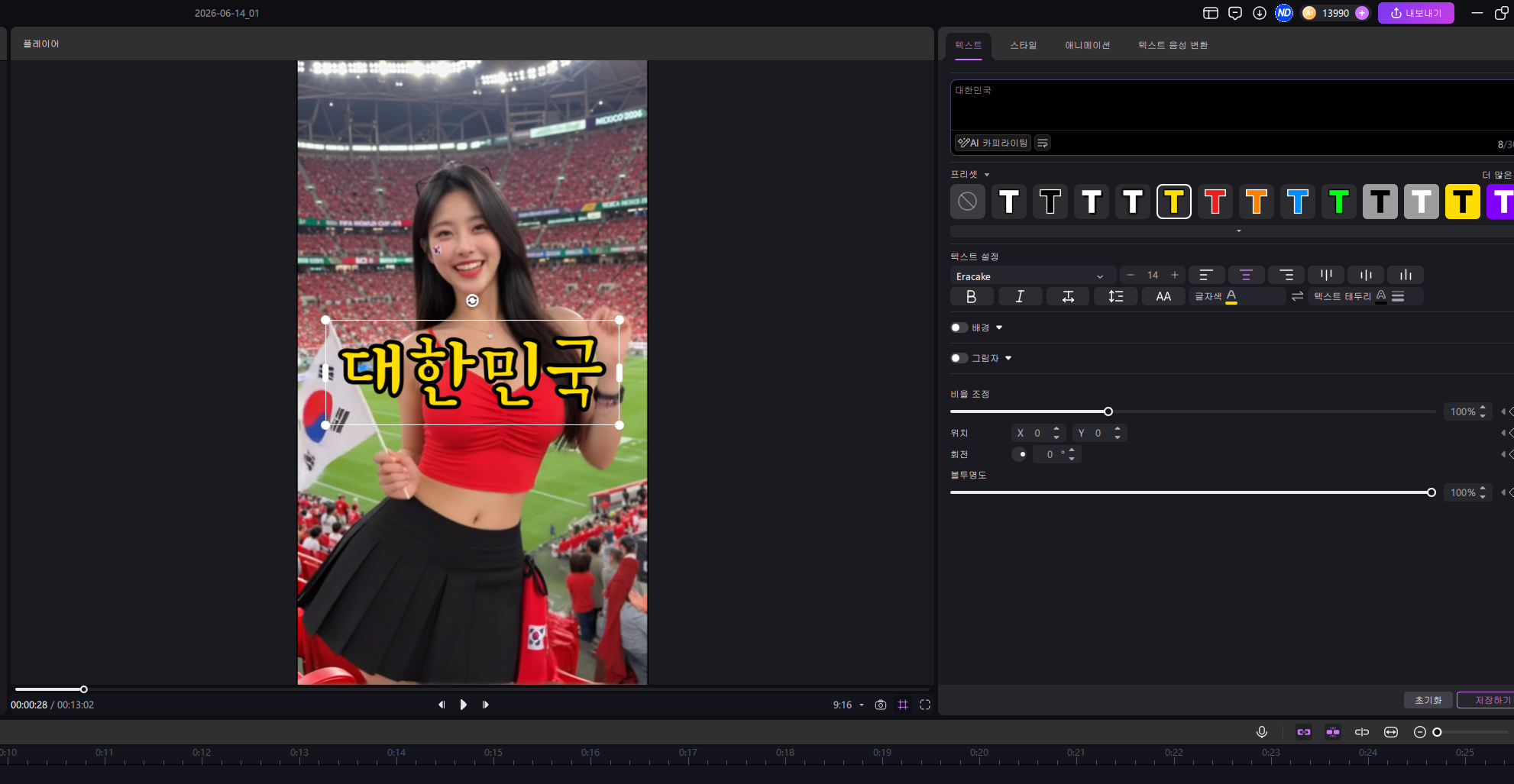Step to the previous frame

tap(441, 705)
